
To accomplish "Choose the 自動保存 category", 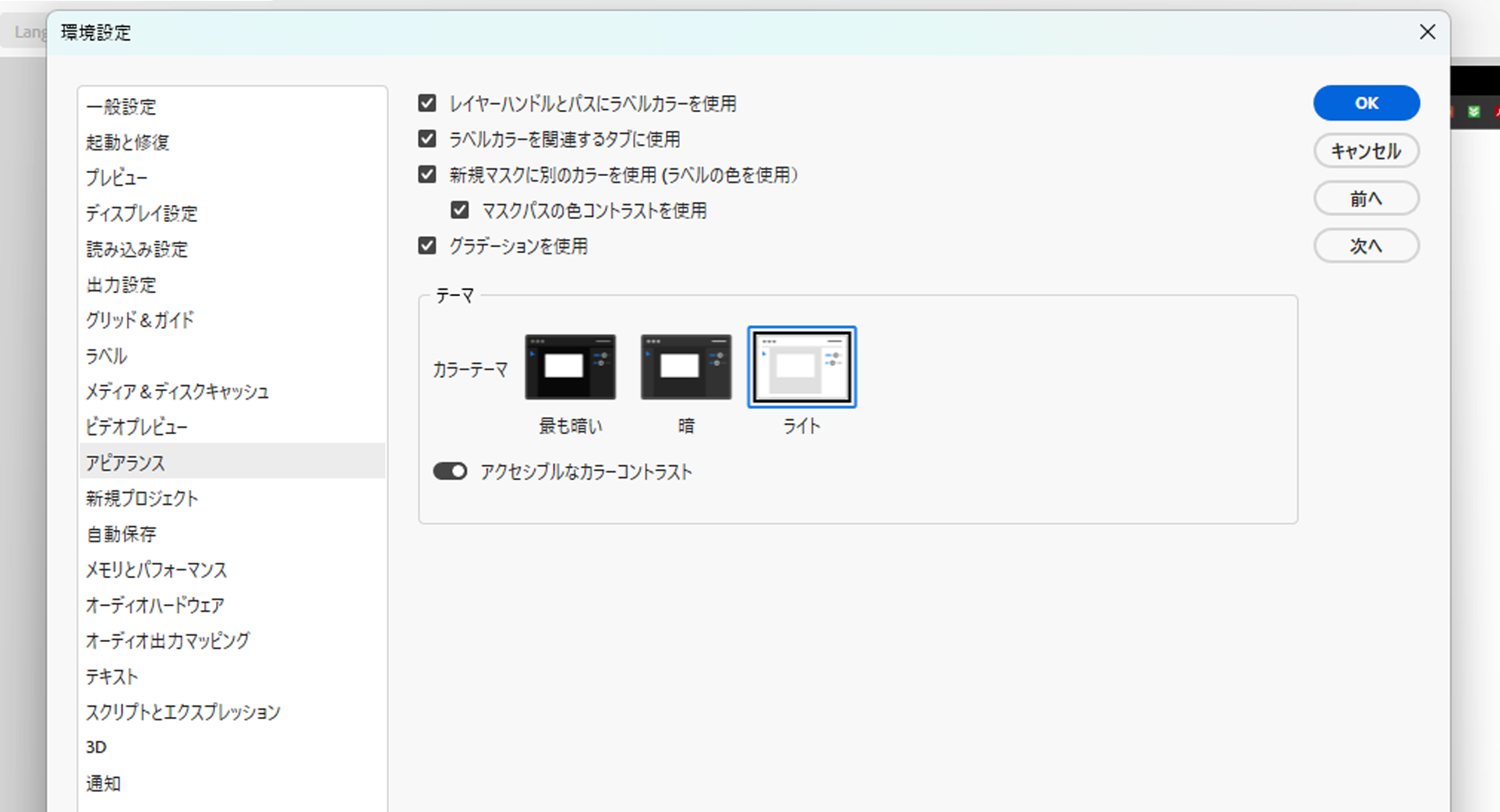I will click(232, 535).
